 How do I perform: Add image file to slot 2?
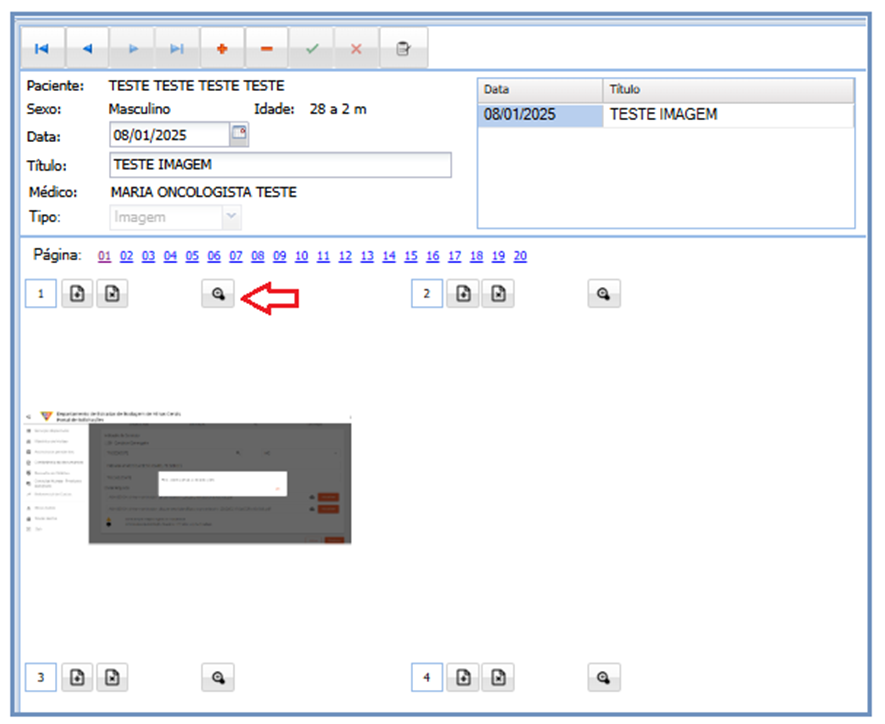(463, 293)
